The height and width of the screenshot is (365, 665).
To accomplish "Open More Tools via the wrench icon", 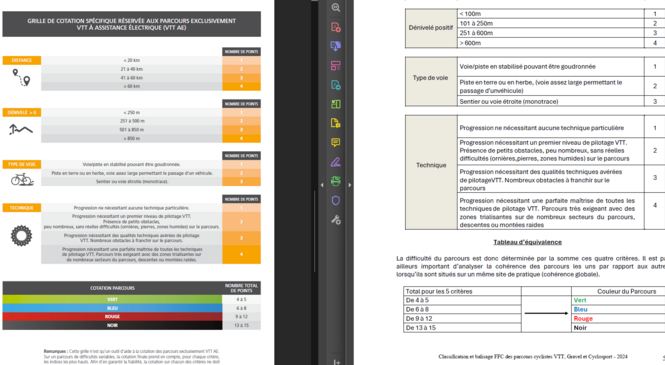I will point(335,220).
